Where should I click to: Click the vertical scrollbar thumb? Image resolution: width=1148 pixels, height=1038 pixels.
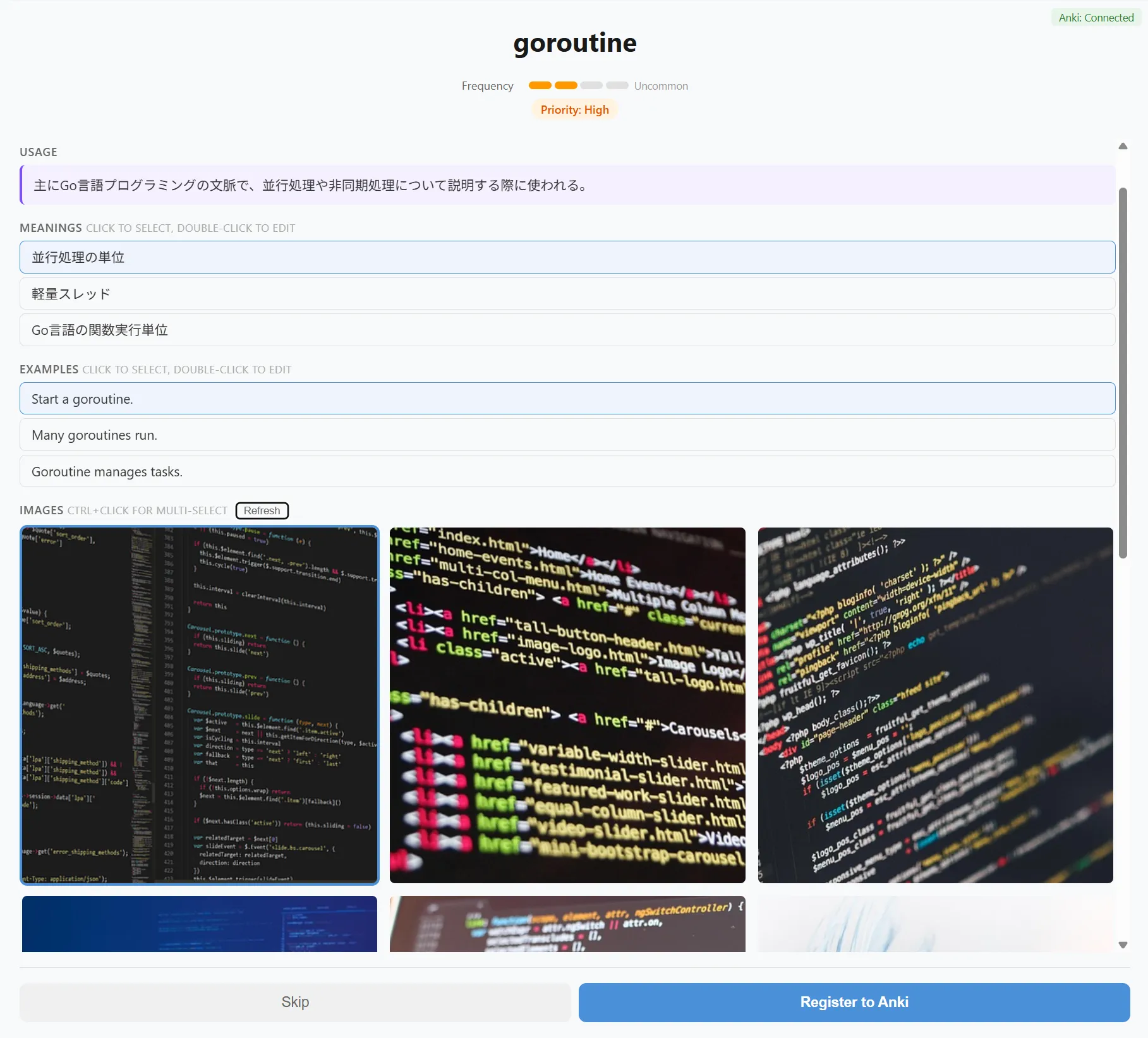pyautogui.click(x=1123, y=373)
